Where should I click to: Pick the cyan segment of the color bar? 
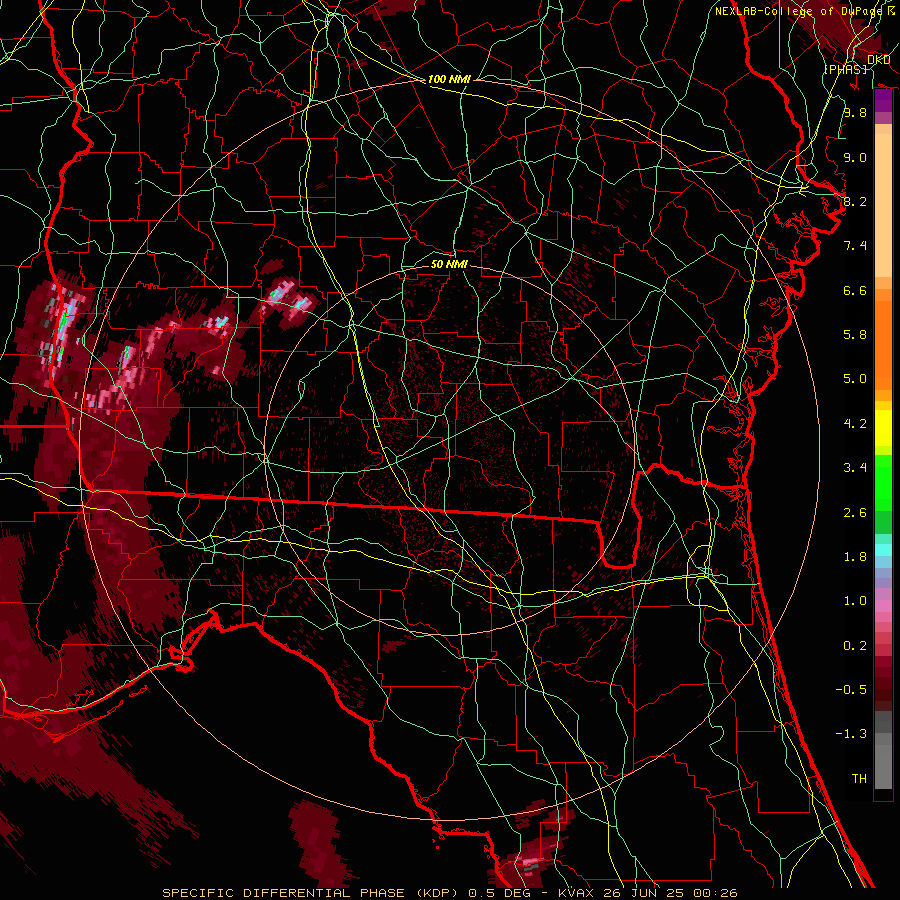883,550
